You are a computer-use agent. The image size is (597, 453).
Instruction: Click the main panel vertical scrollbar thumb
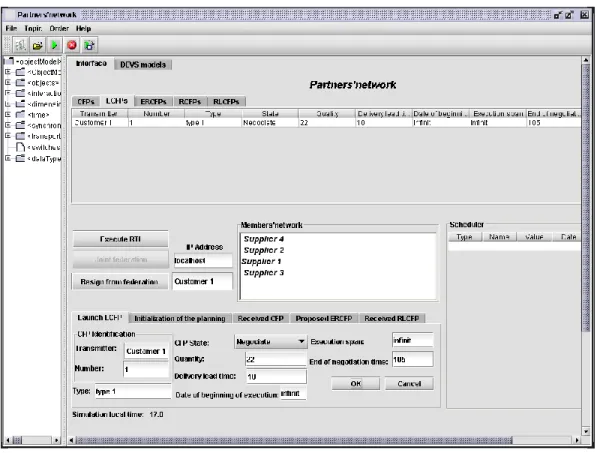(586, 198)
